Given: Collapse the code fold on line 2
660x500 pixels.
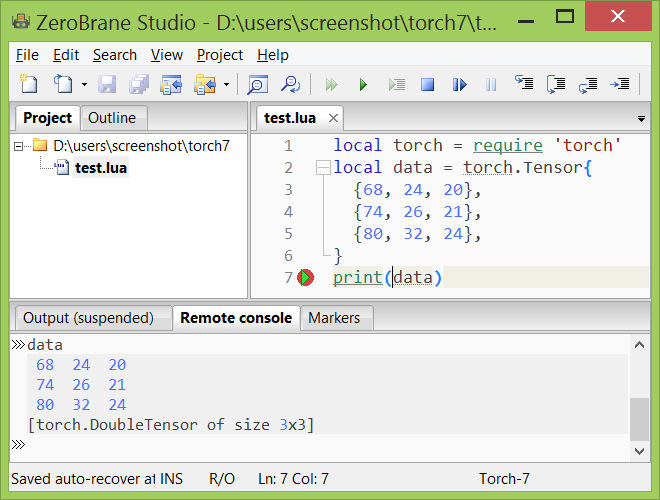Looking at the screenshot, I should click(323, 168).
